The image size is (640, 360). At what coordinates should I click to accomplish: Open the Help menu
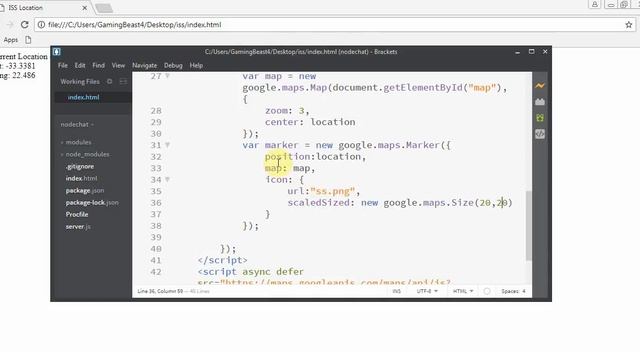coord(196,65)
